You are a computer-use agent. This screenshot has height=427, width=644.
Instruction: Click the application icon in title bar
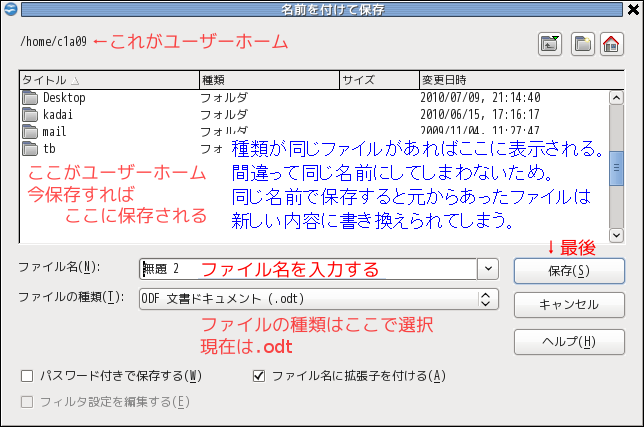coord(11,9)
